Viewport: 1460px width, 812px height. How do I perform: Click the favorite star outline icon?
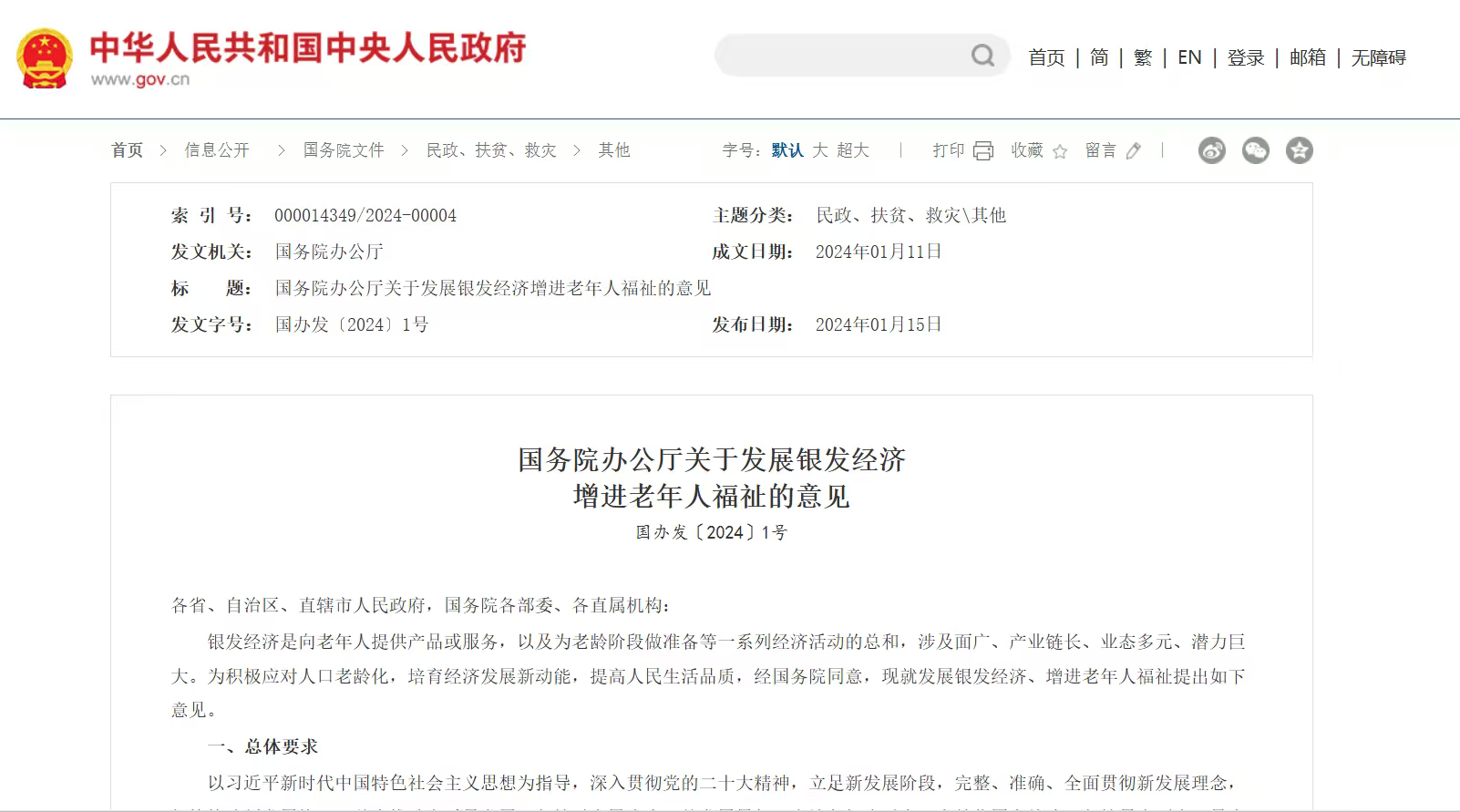tap(1060, 151)
